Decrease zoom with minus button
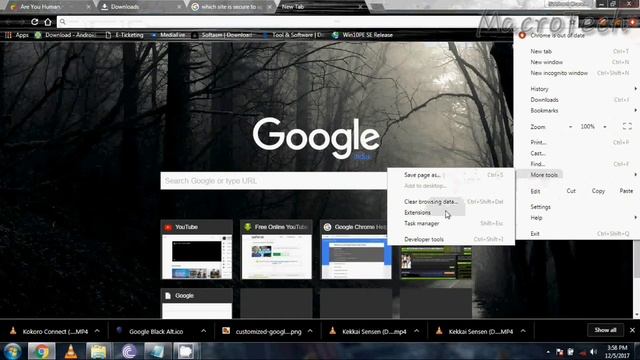This screenshot has height=360, width=640. coord(570,127)
